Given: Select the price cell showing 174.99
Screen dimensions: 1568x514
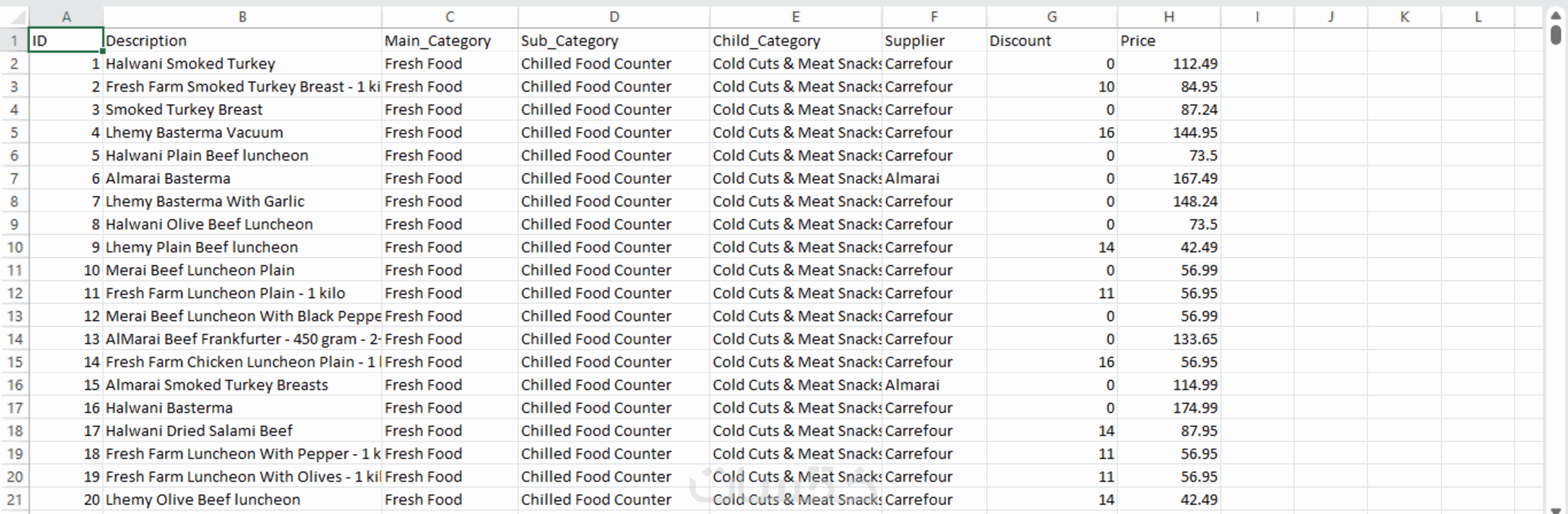Looking at the screenshot, I should tap(1169, 408).
